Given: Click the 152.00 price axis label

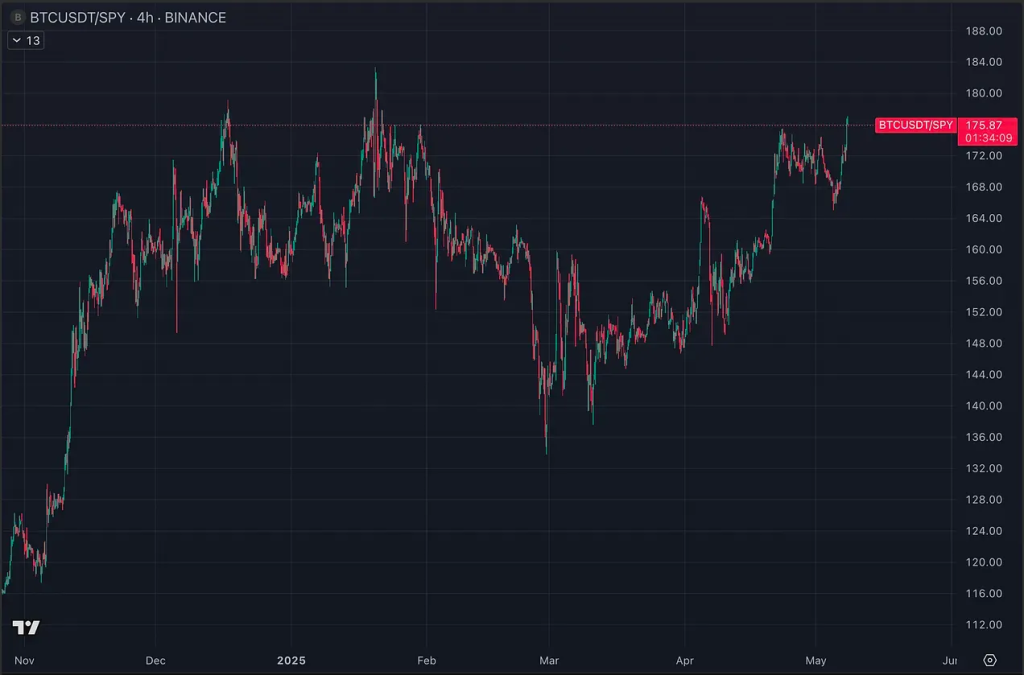Looking at the screenshot, I should tap(984, 312).
